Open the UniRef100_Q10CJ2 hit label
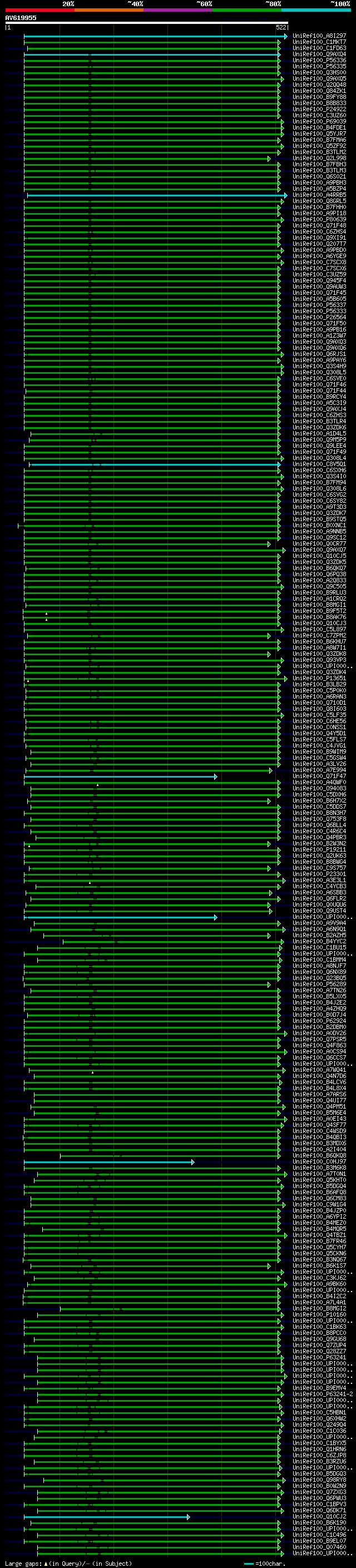Image resolution: width=356 pixels, height=1568 pixels. 319,1516
